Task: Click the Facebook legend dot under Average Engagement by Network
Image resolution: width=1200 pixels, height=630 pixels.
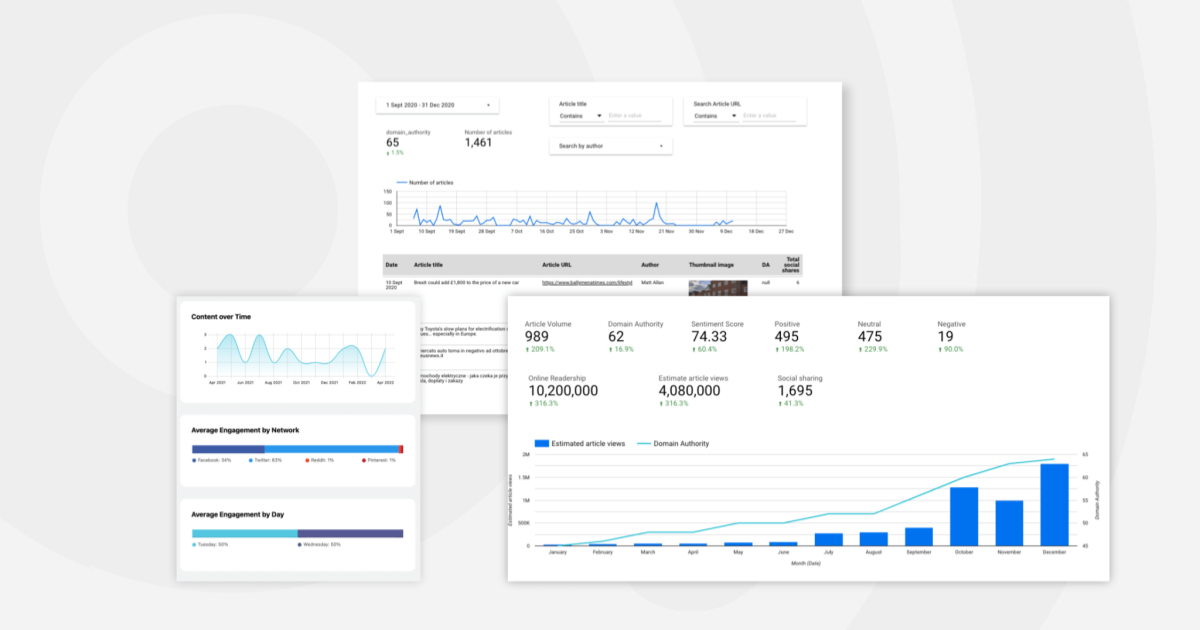Action: pos(194,460)
